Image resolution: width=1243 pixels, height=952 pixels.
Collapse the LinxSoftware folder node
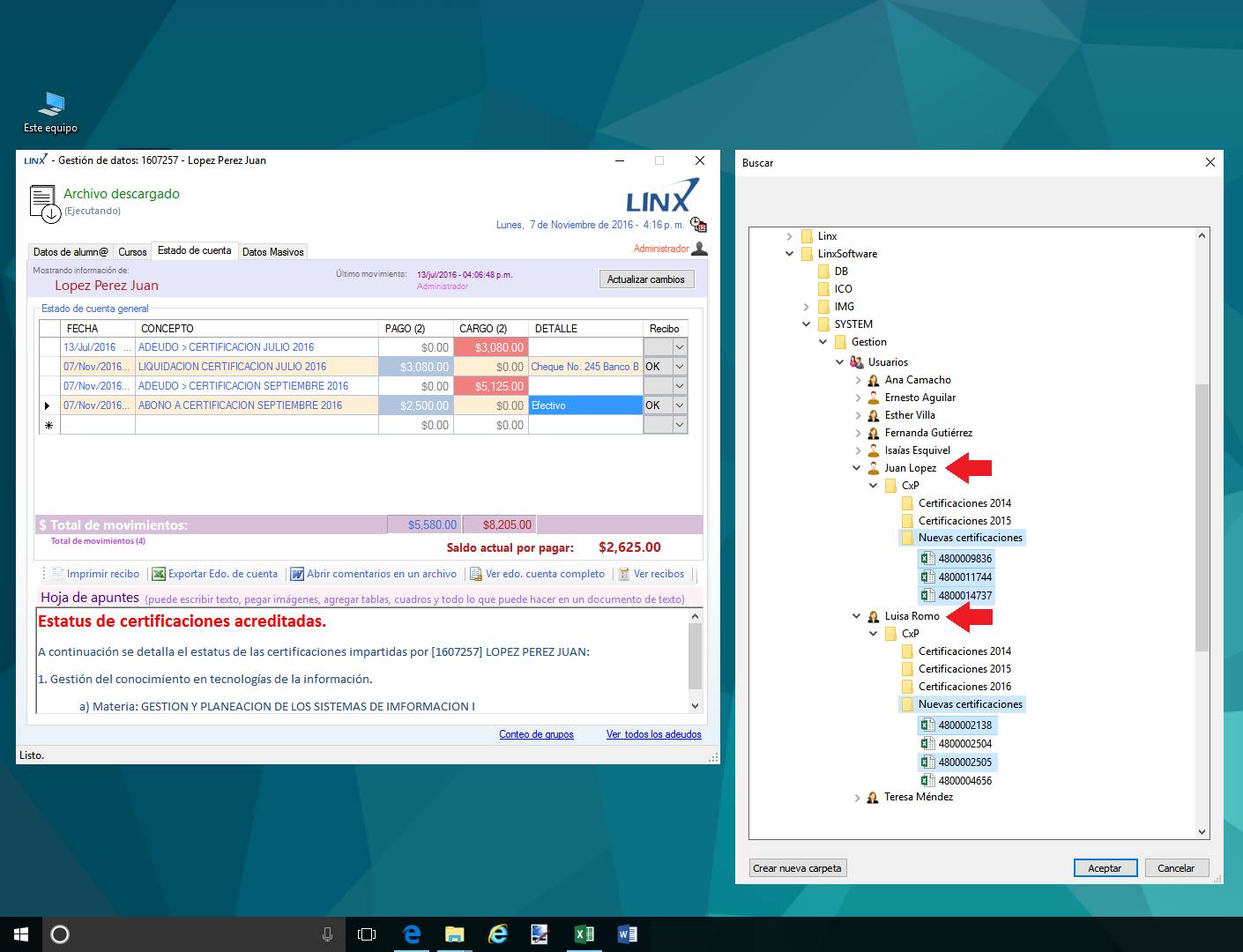[789, 254]
